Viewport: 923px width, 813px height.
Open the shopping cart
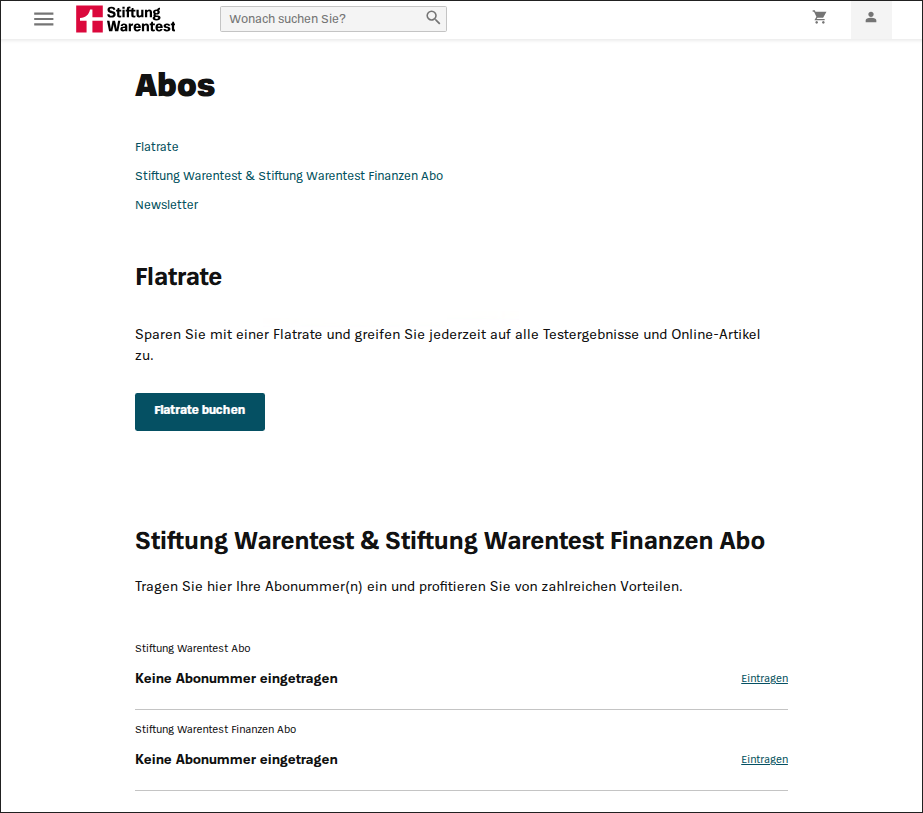click(x=820, y=18)
